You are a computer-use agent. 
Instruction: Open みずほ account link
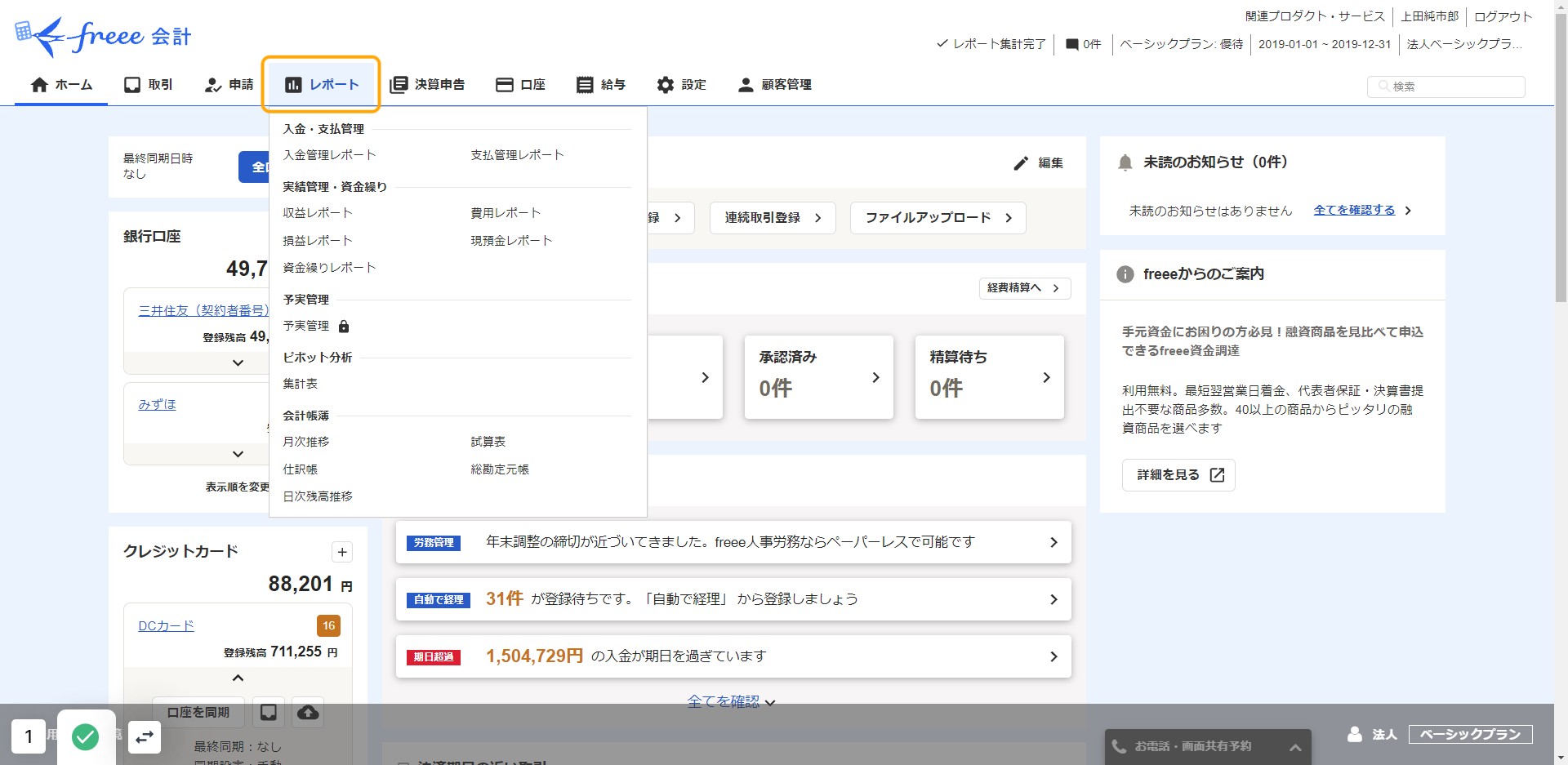click(157, 405)
